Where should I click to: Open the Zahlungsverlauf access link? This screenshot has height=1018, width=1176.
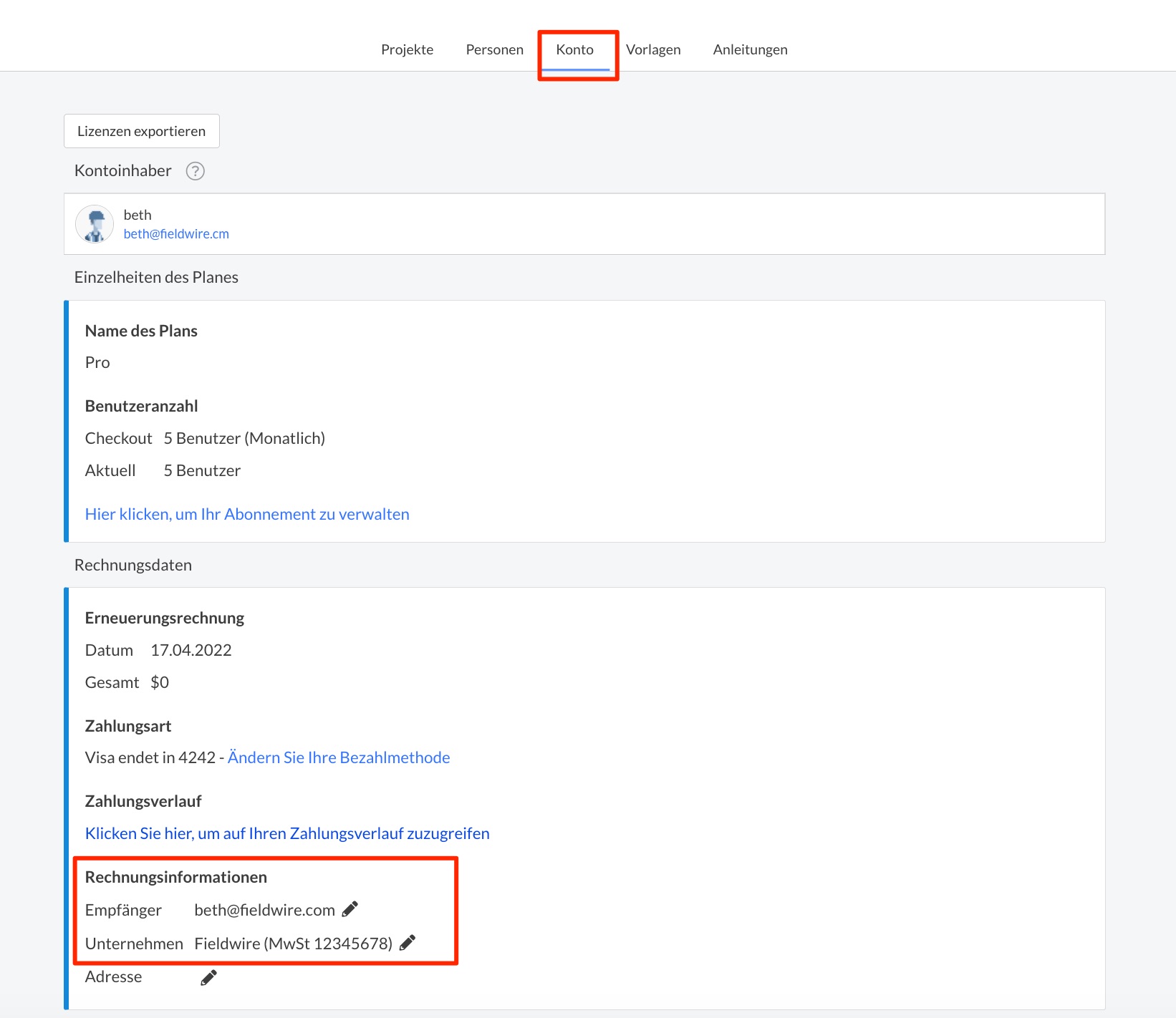(287, 833)
